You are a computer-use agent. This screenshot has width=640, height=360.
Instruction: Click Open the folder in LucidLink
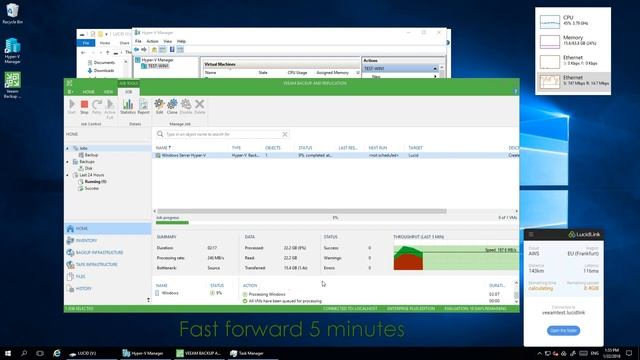(563, 330)
